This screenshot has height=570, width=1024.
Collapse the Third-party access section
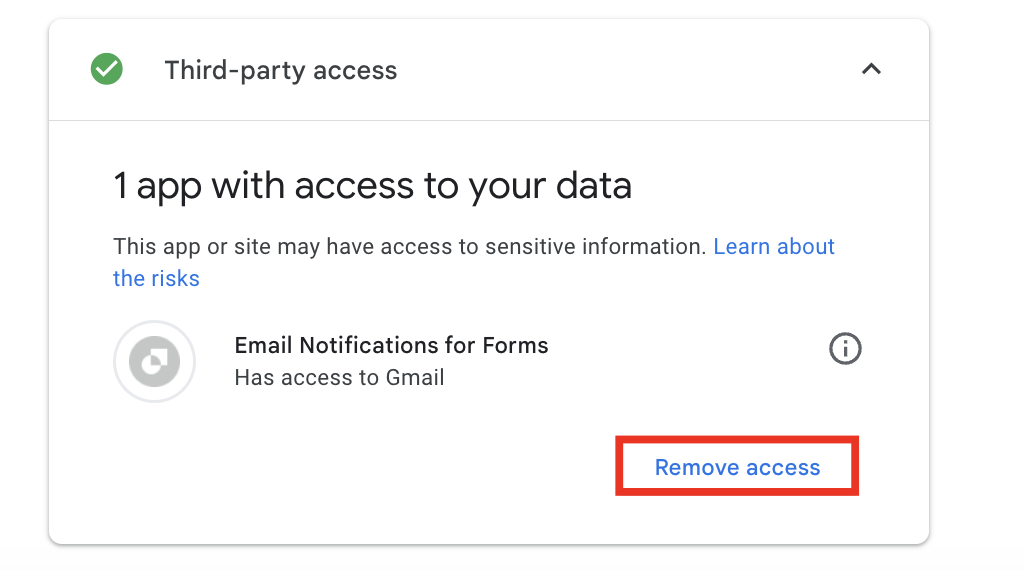[x=871, y=70]
